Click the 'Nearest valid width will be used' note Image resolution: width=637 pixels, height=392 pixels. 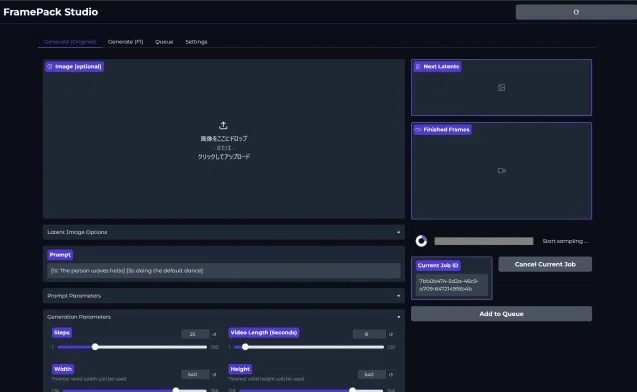pos(89,379)
